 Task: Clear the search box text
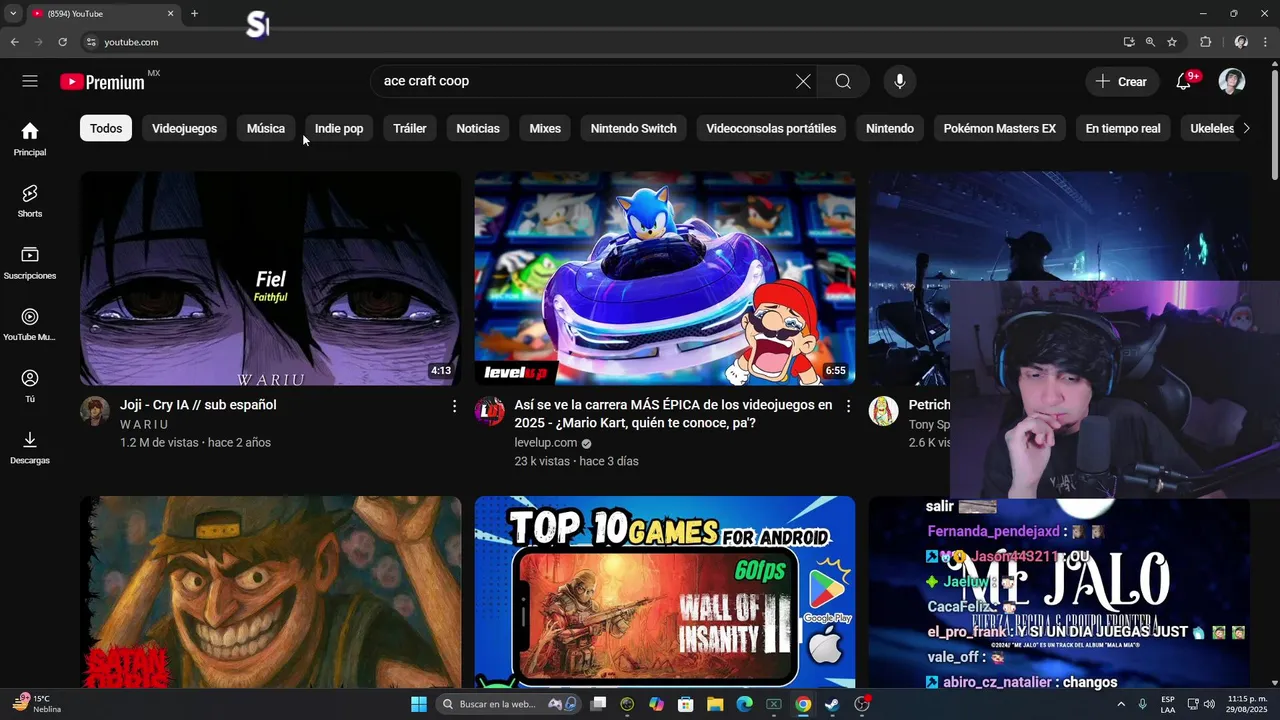pyautogui.click(x=803, y=81)
